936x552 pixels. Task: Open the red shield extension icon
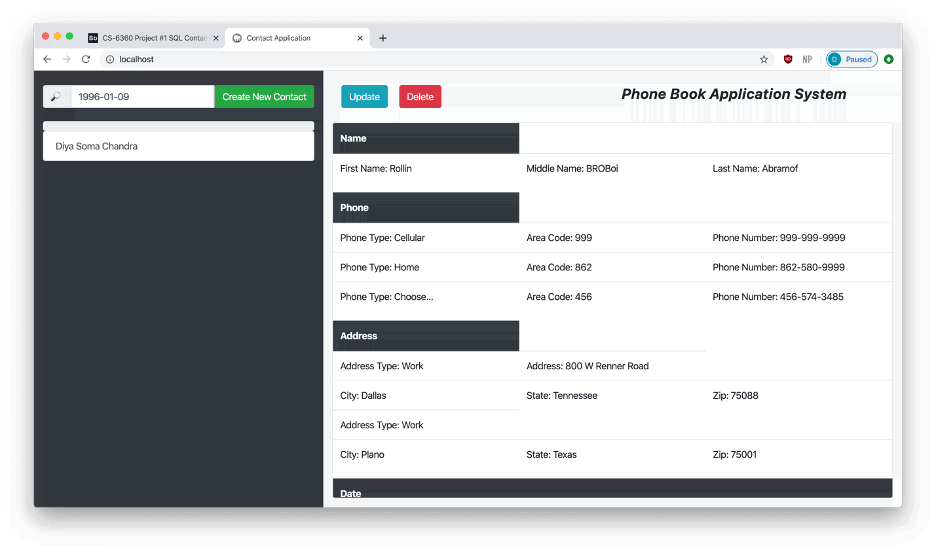788,59
